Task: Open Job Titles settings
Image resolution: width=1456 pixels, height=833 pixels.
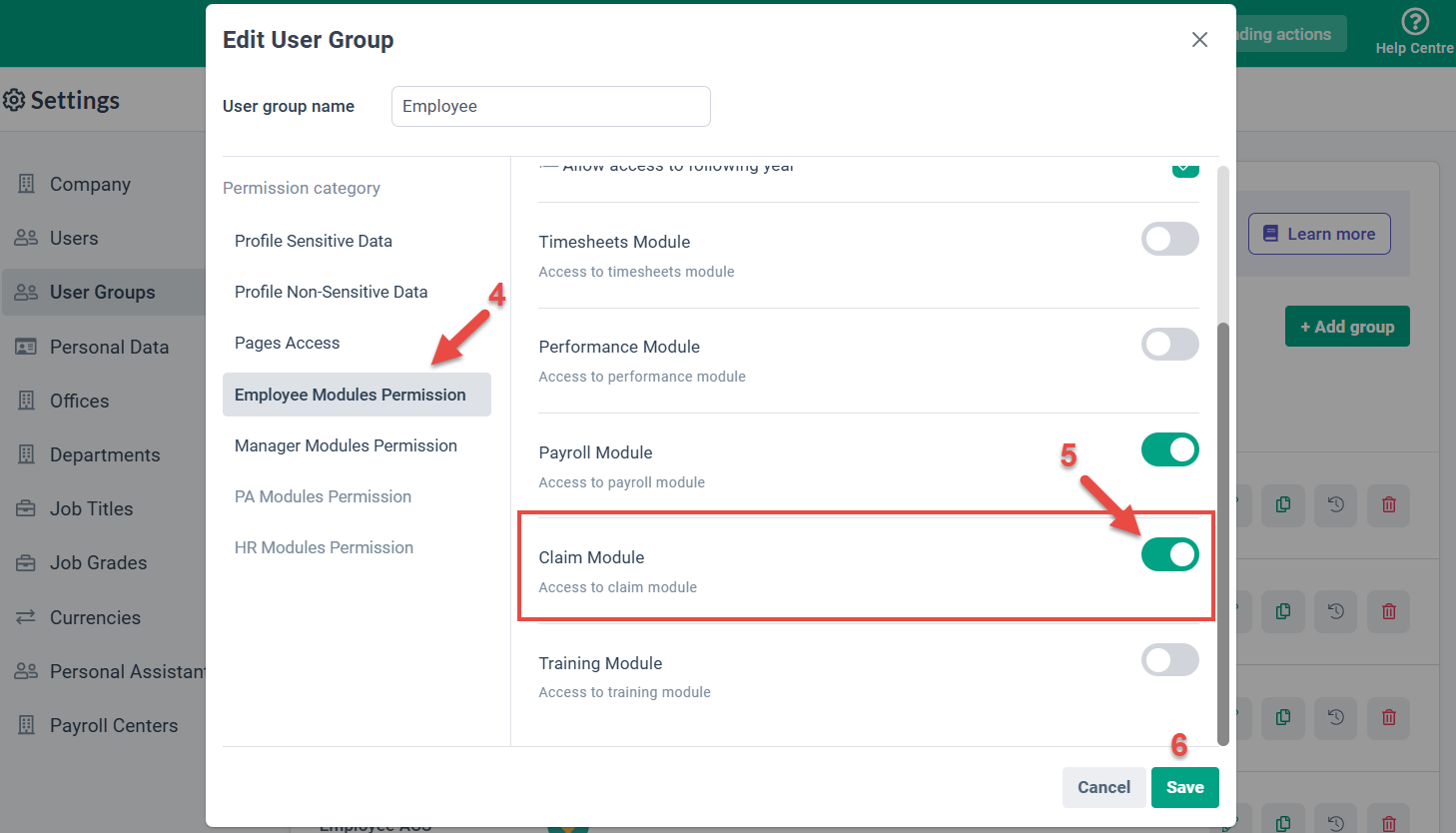Action: click(91, 508)
